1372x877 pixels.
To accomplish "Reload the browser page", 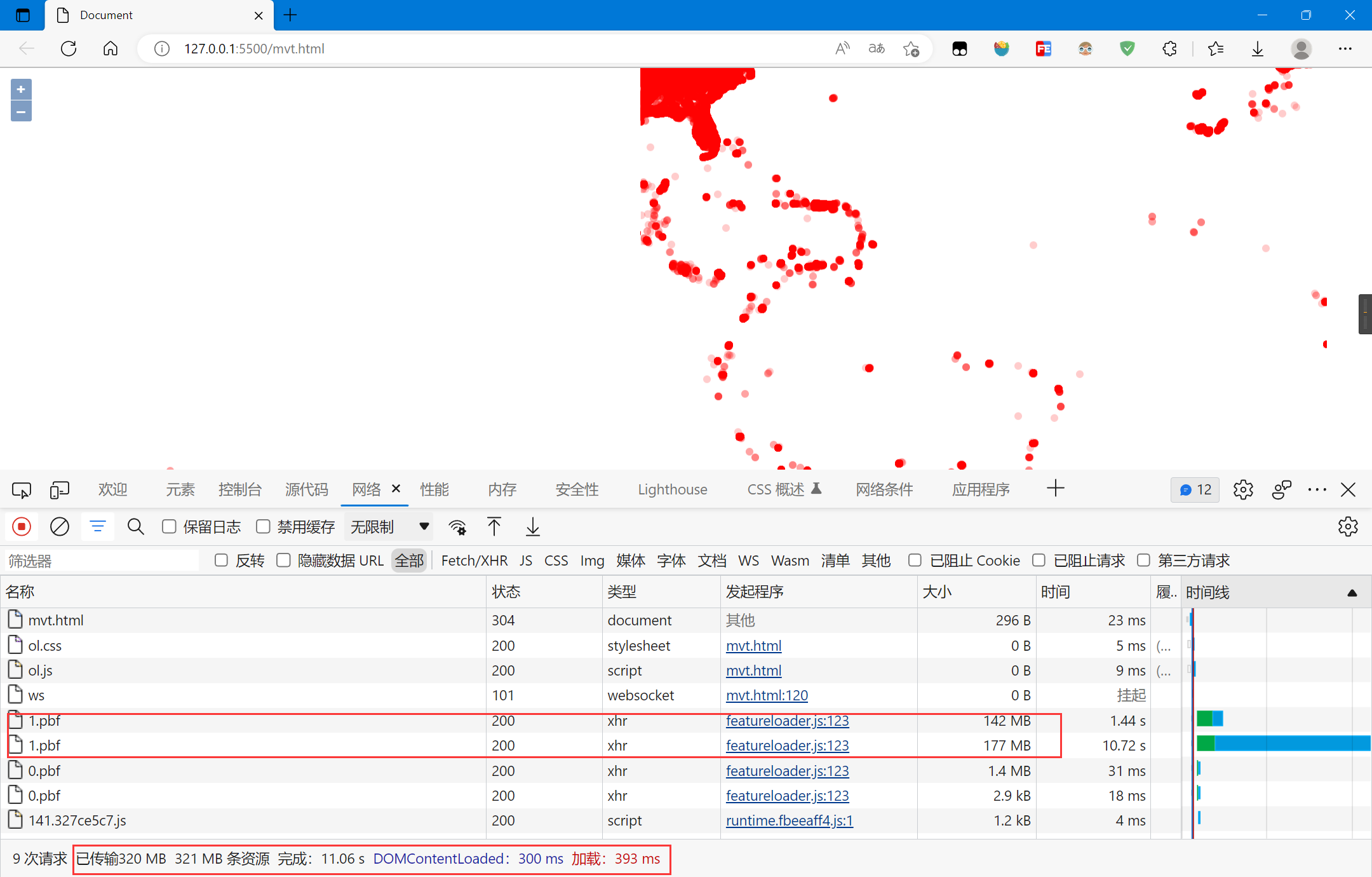I will tap(69, 48).
